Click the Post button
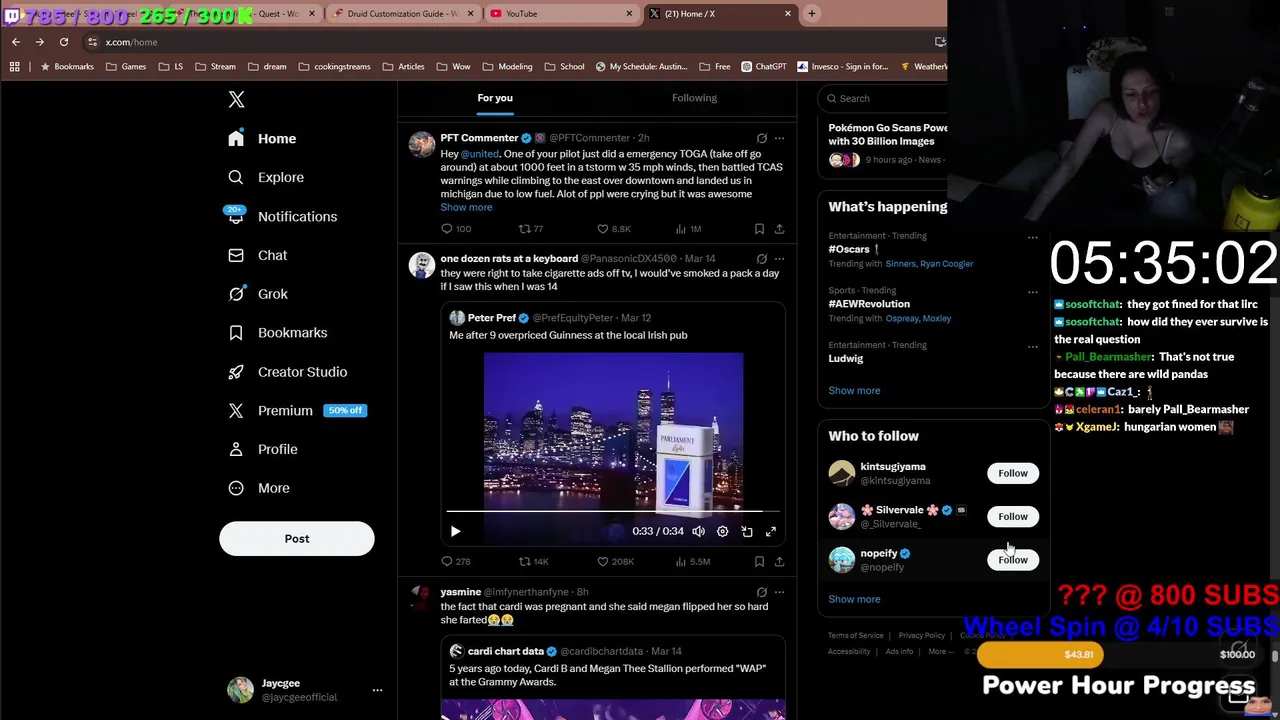 (x=297, y=538)
